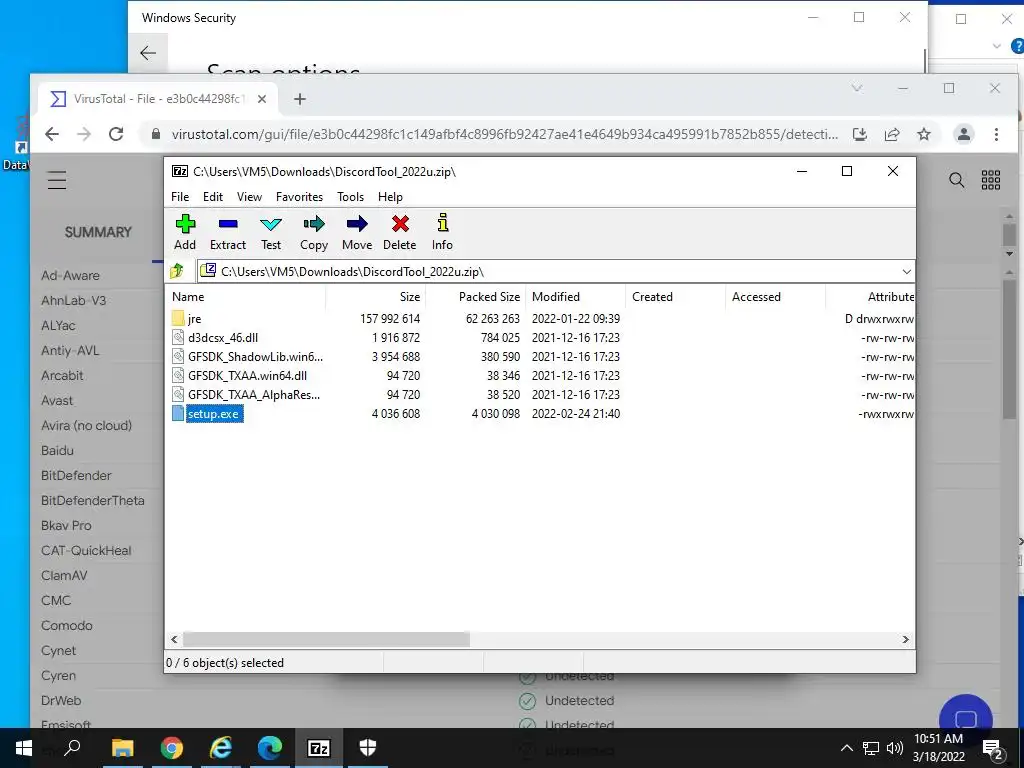Sort by the Modified column header
The height and width of the screenshot is (768, 1024).
575,296
